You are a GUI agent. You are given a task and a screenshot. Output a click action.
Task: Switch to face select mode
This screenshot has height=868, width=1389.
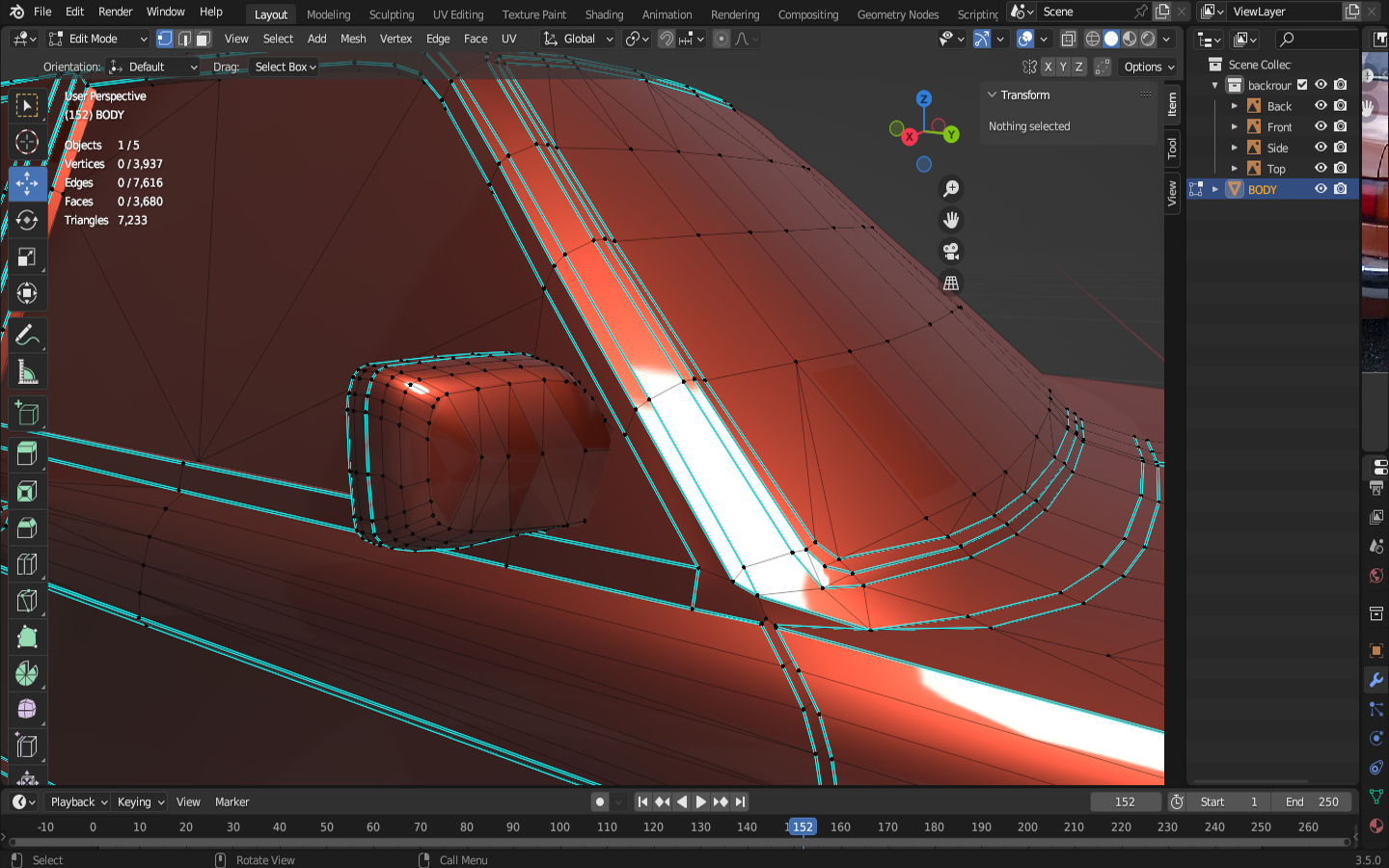[x=203, y=39]
